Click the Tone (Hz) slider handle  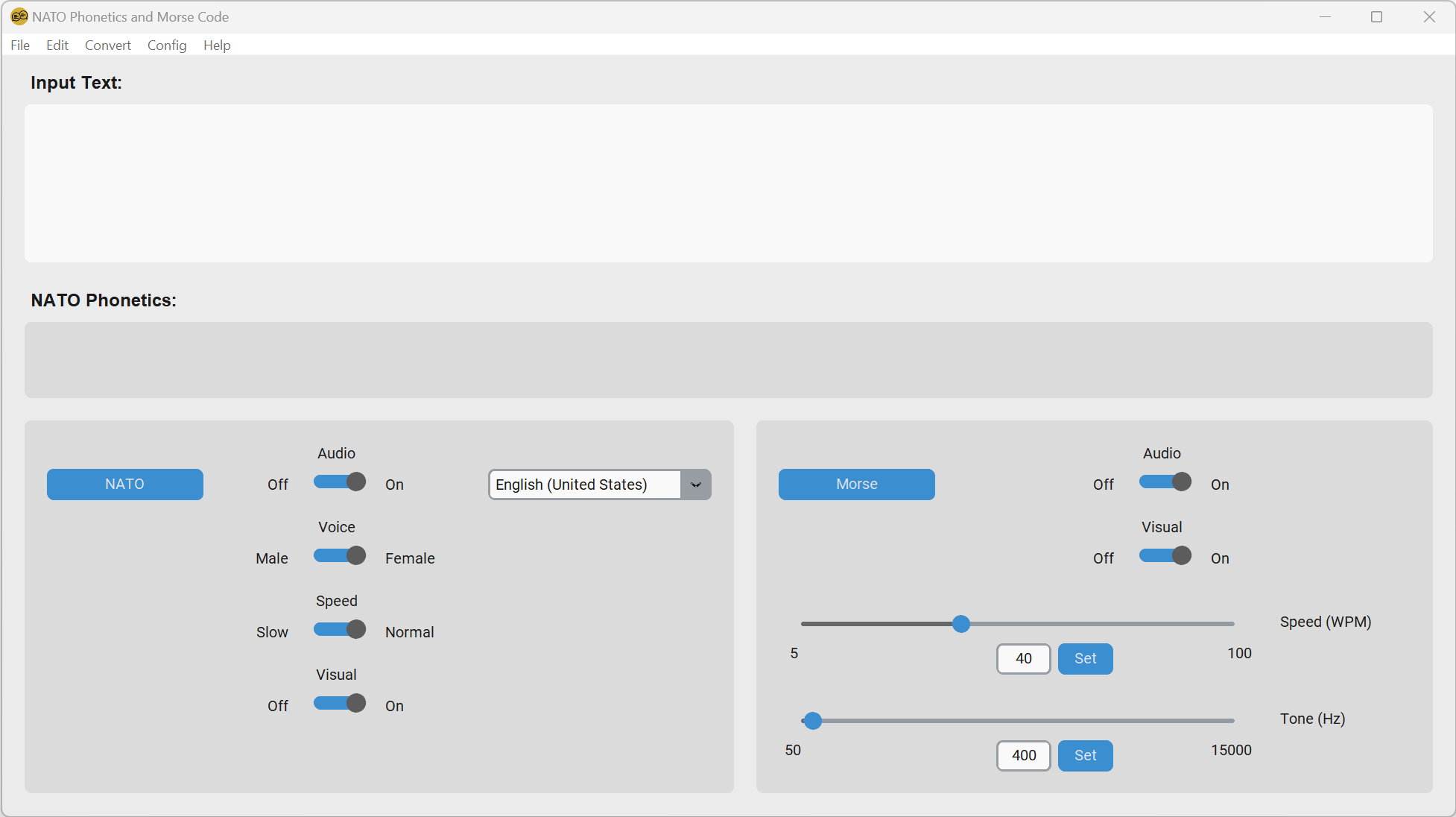click(813, 721)
